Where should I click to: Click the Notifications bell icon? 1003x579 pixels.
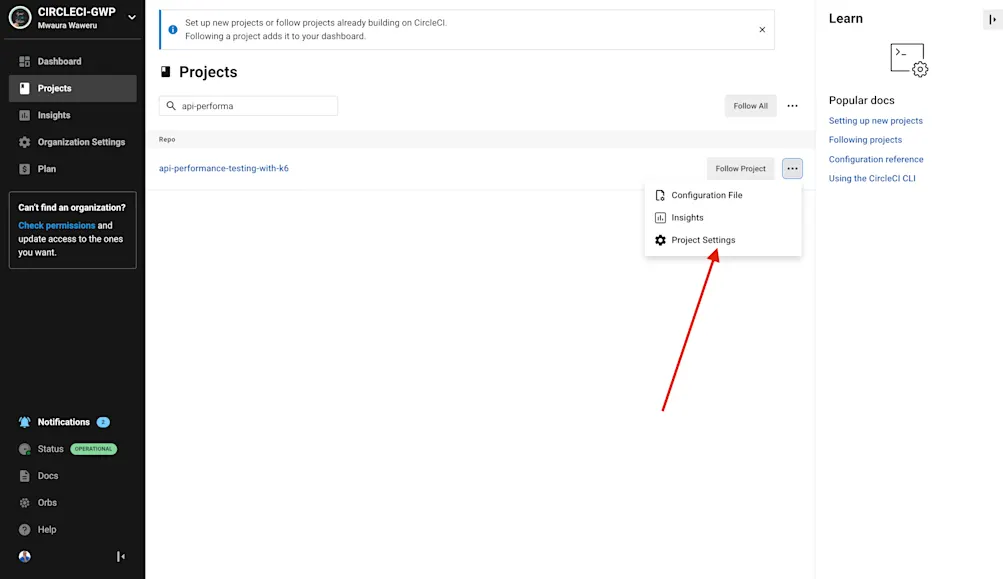click(x=24, y=422)
